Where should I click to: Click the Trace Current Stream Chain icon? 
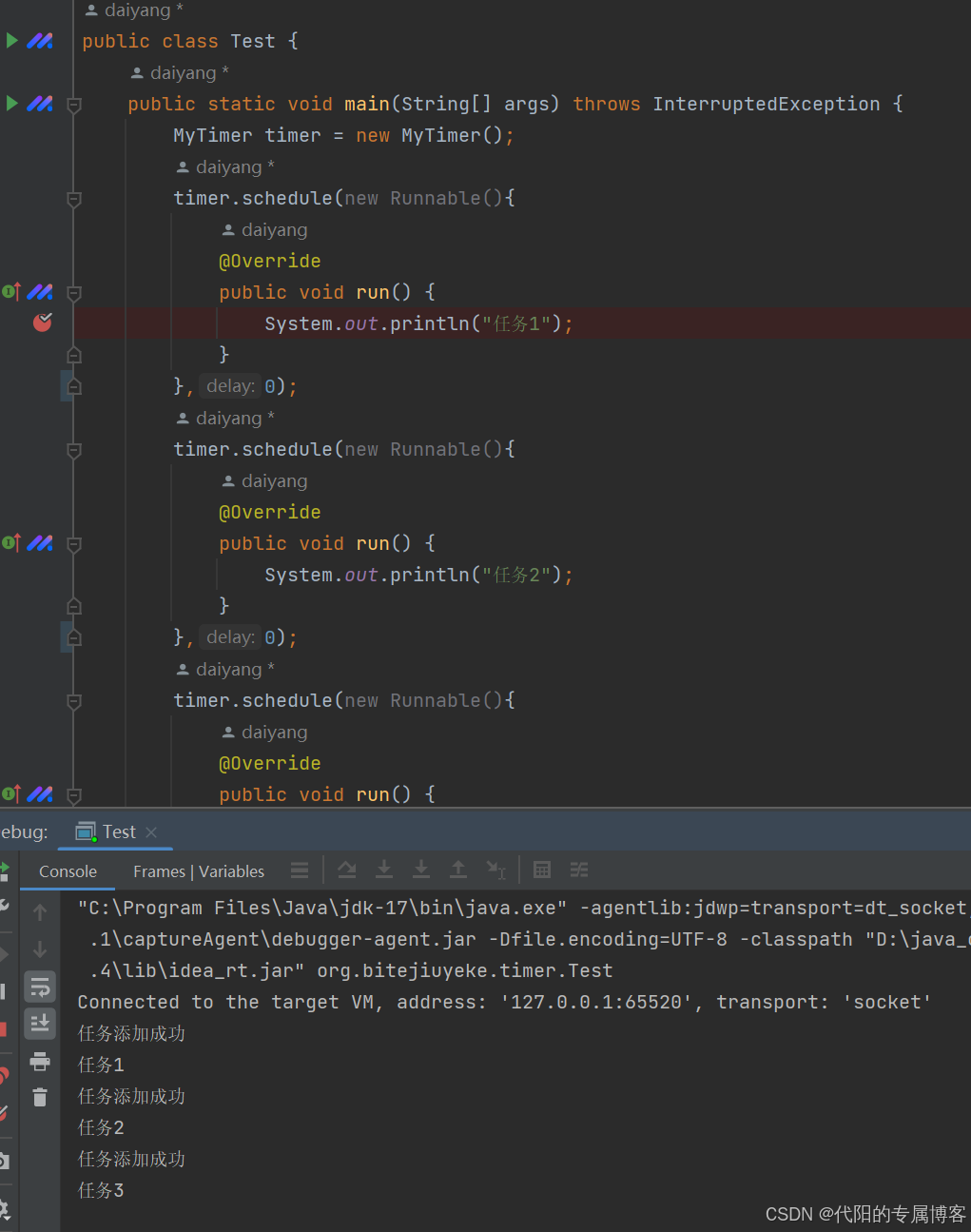[x=579, y=870]
